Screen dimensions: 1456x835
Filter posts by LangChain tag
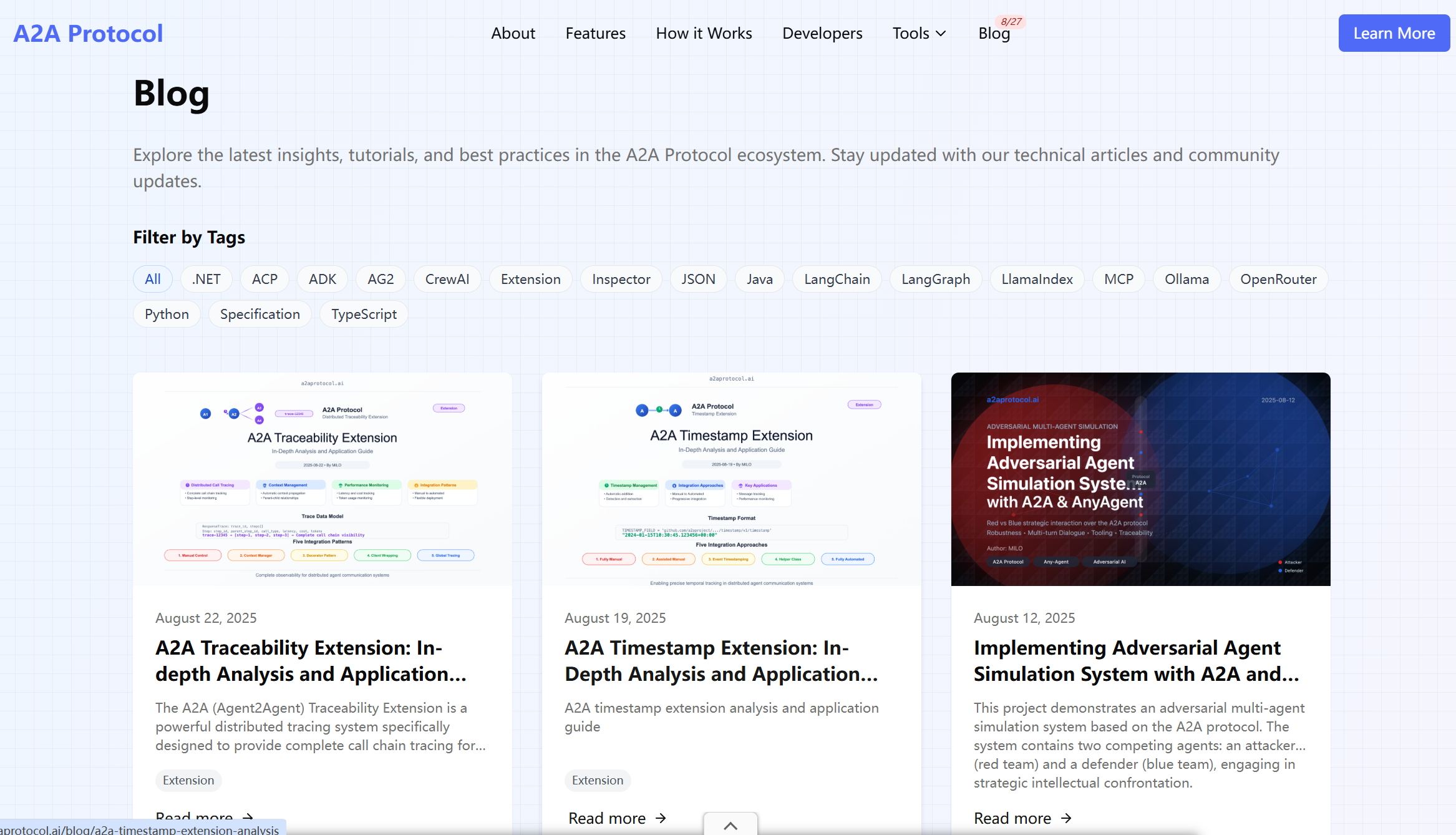pos(837,279)
